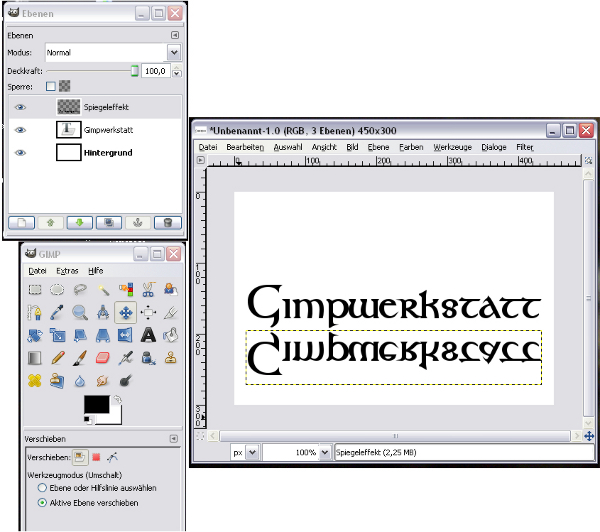Select the Measure compass tool

(103, 312)
